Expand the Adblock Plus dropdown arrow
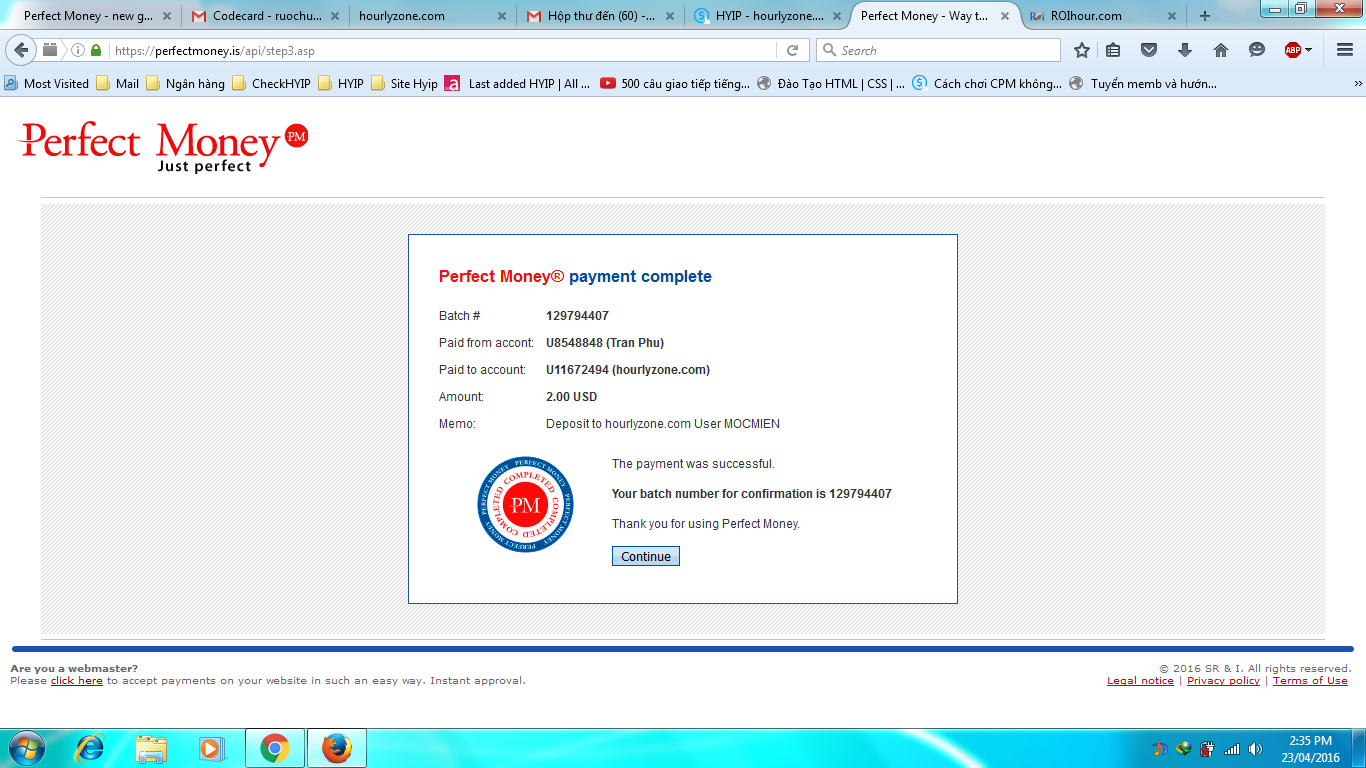The width and height of the screenshot is (1366, 768). tap(1308, 50)
